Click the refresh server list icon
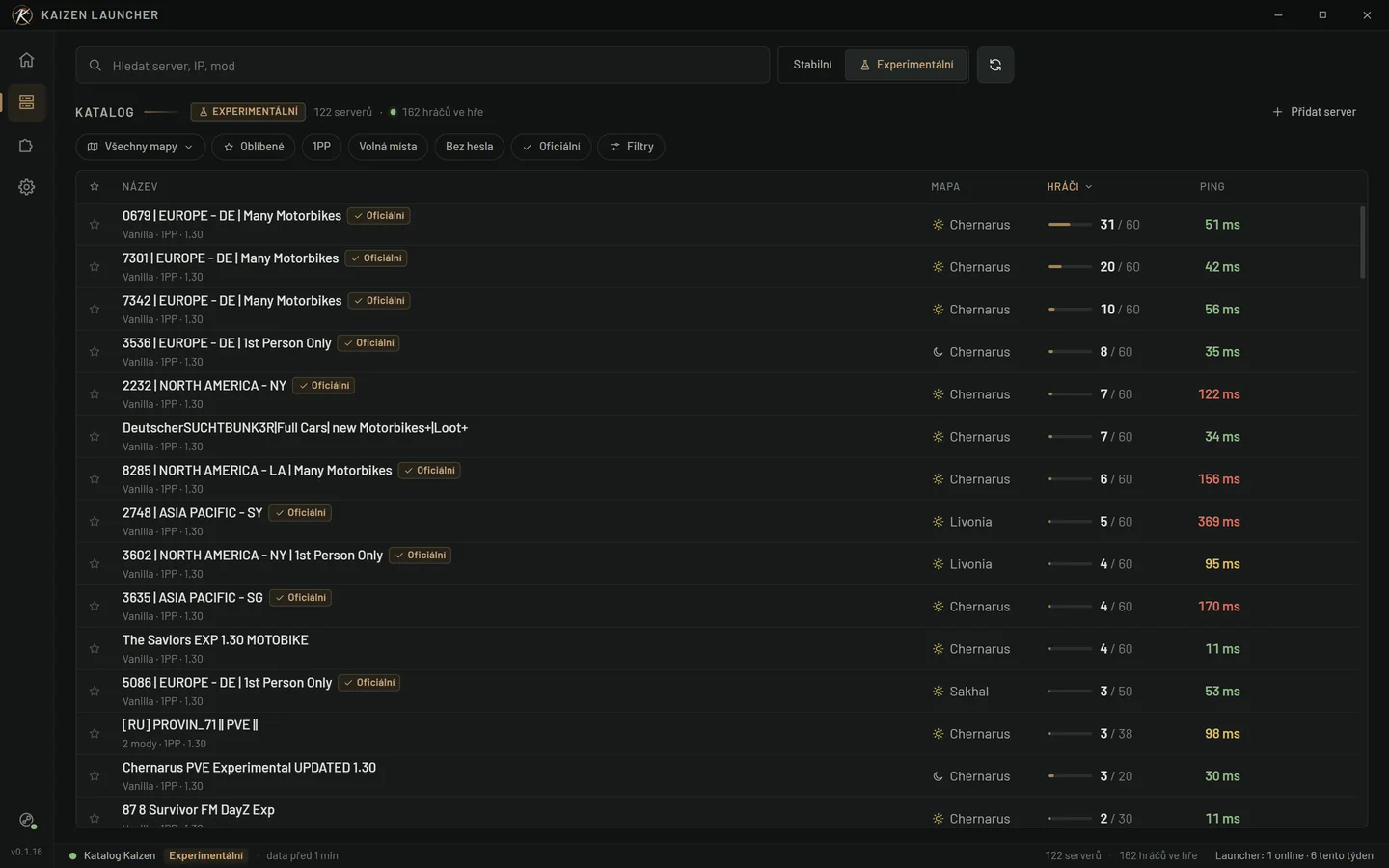This screenshot has width=1389, height=868. [994, 65]
